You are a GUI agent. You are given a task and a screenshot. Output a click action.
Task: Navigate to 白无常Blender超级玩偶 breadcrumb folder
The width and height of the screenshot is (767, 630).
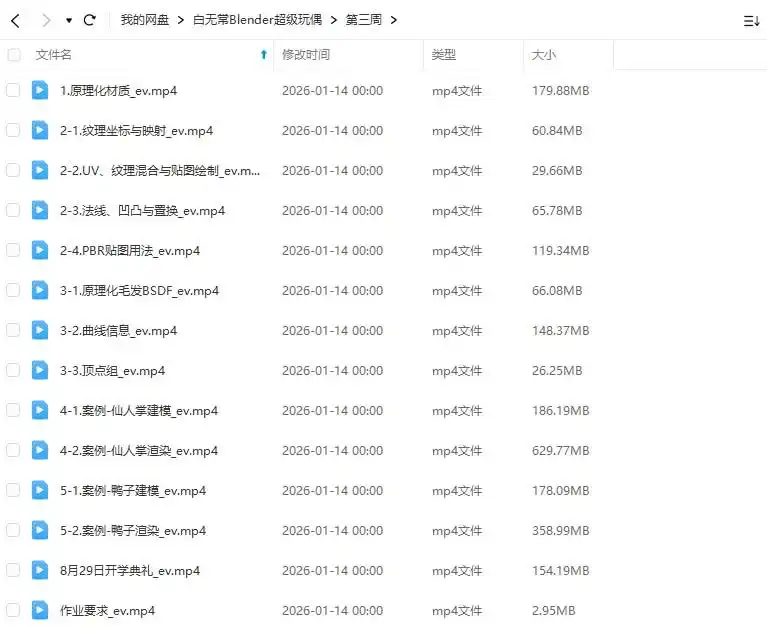click(x=257, y=20)
